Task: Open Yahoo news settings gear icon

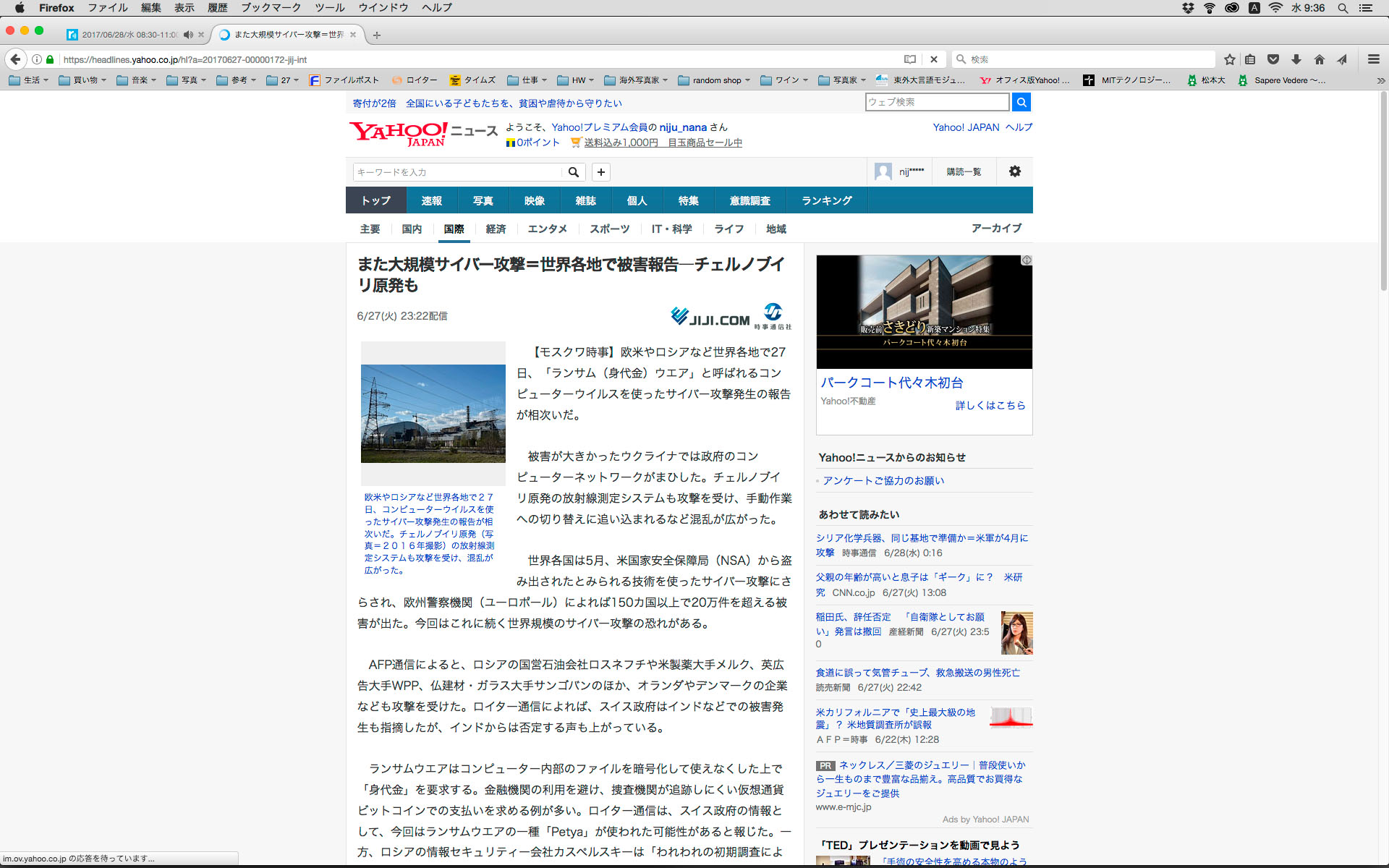Action: click(1015, 171)
